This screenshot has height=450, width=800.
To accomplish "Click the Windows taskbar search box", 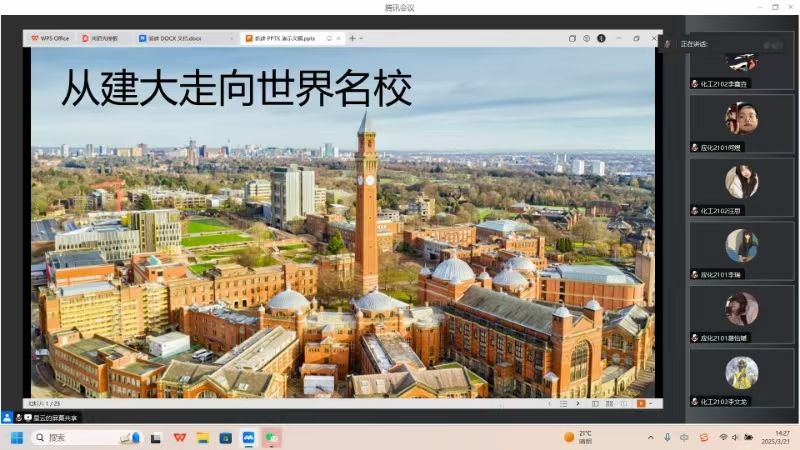I will pyautogui.click(x=88, y=437).
